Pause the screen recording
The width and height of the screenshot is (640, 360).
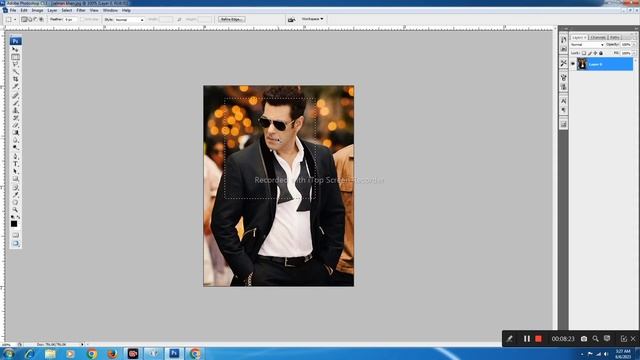(527, 339)
